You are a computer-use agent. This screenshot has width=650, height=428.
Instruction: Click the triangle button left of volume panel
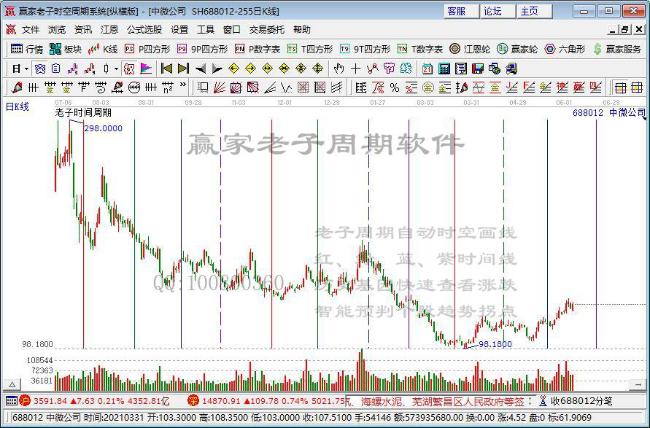point(12,385)
